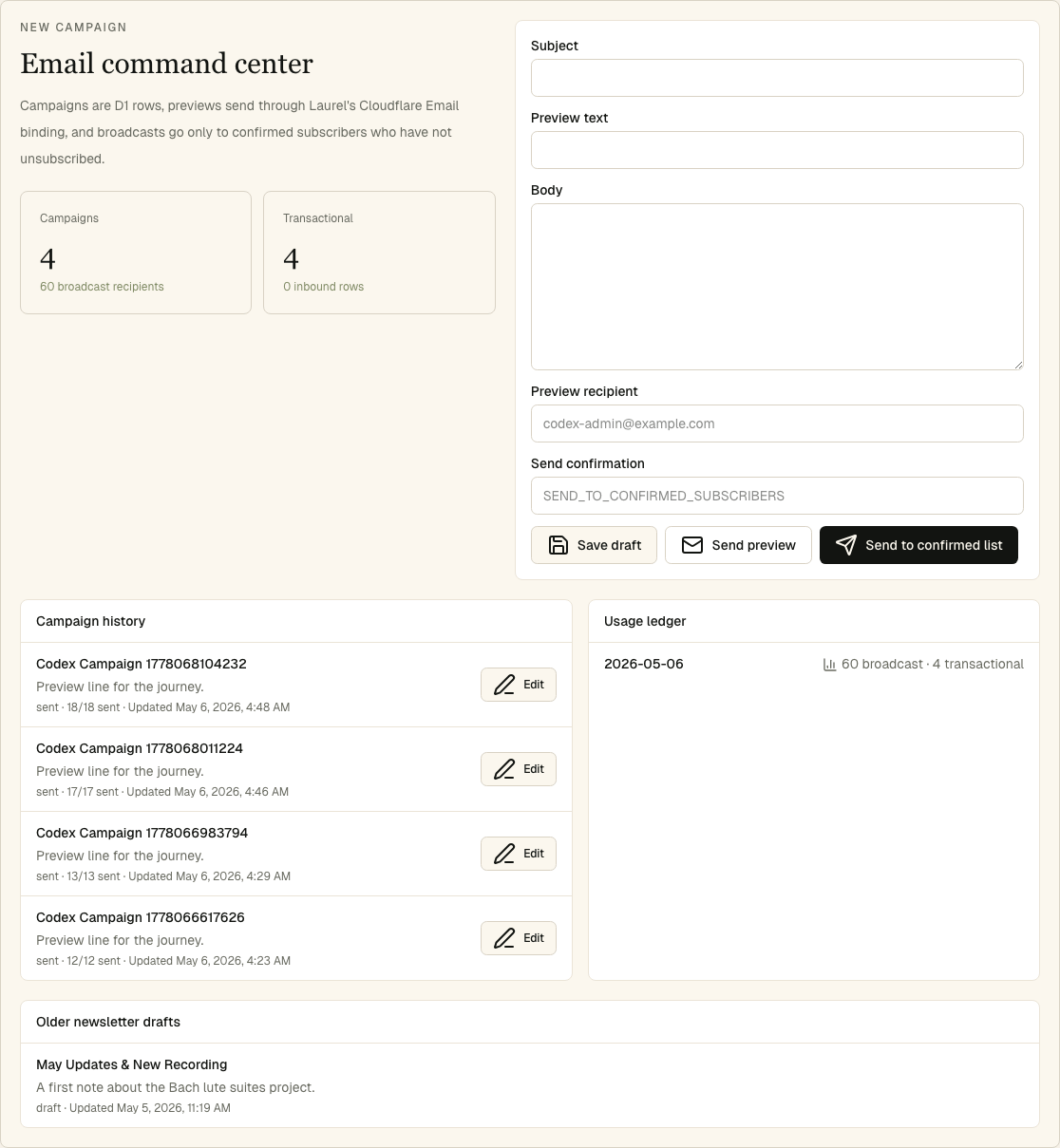Click the 2026-05-06 ledger date
Viewport: 1060px width, 1148px height.
pyautogui.click(x=644, y=664)
